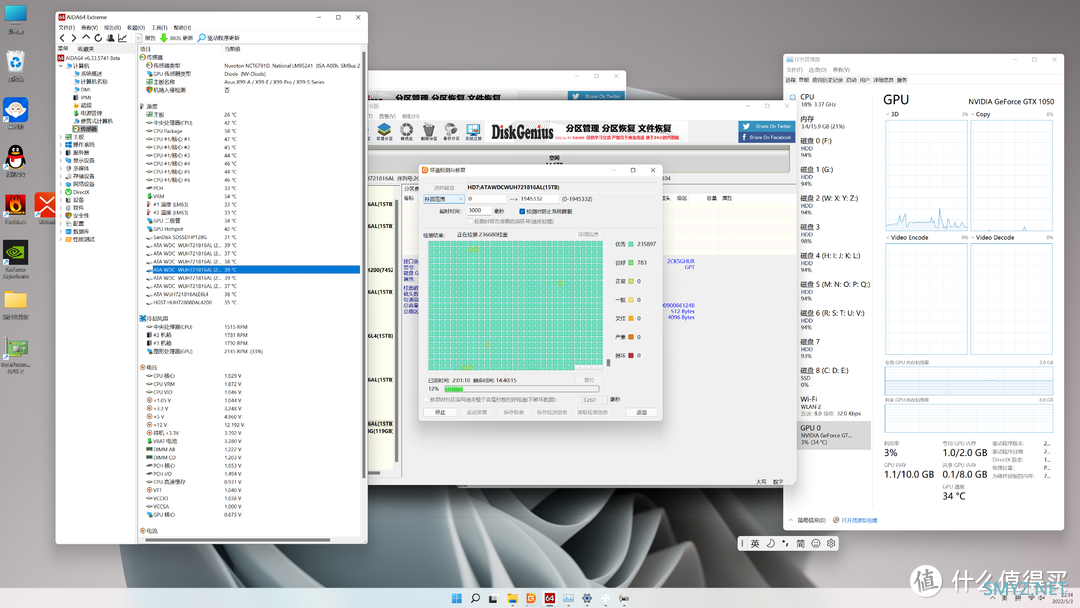Click AIDA64 forward arrow icon

click(x=74, y=38)
